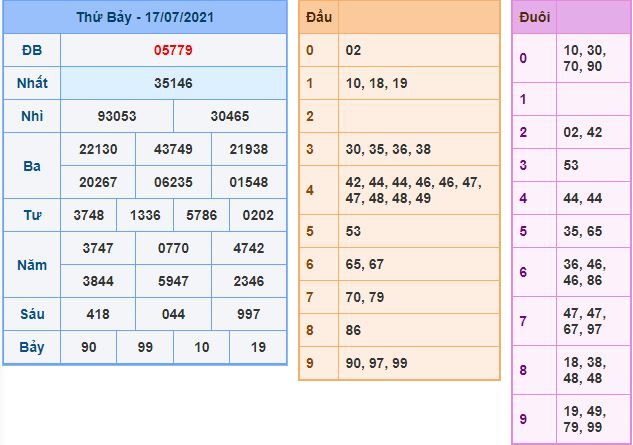The height and width of the screenshot is (445, 633).
Task: Select seventh prize number 10
Action: coord(201,347)
